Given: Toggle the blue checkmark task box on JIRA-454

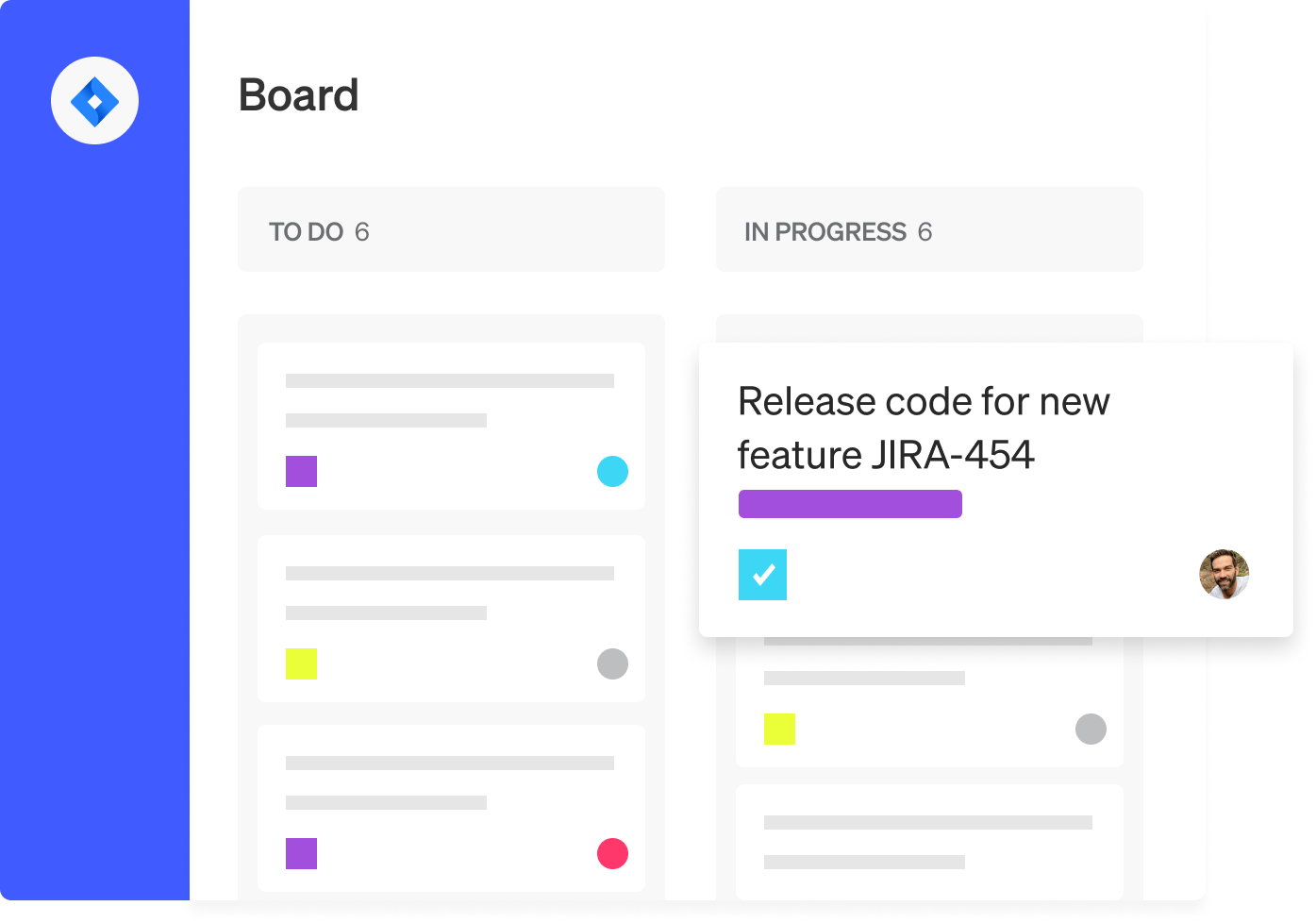Looking at the screenshot, I should coord(762,575).
